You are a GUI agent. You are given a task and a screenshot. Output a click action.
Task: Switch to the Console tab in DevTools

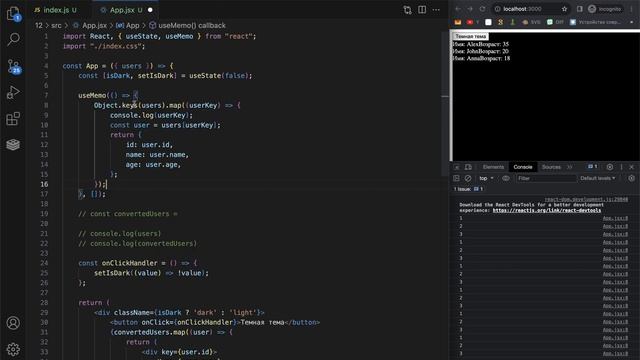[x=523, y=167]
